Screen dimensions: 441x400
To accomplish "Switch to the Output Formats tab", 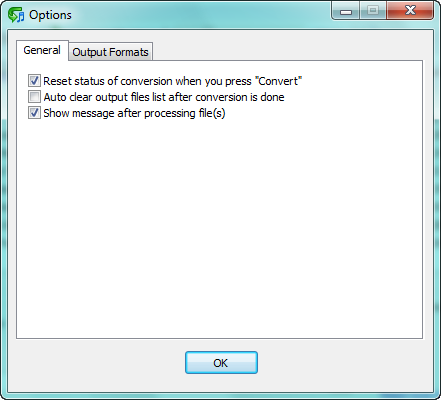I will [x=110, y=52].
